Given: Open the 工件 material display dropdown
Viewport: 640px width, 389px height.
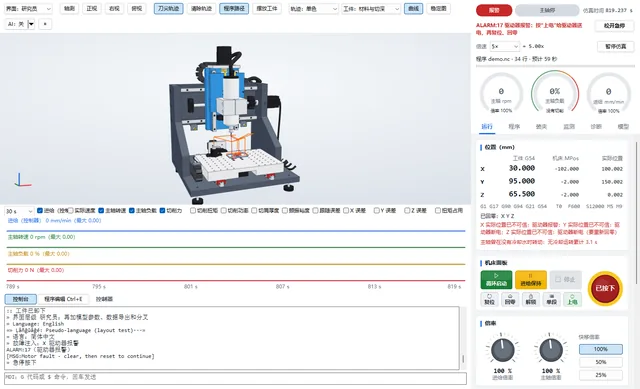Looking at the screenshot, I should [x=371, y=9].
